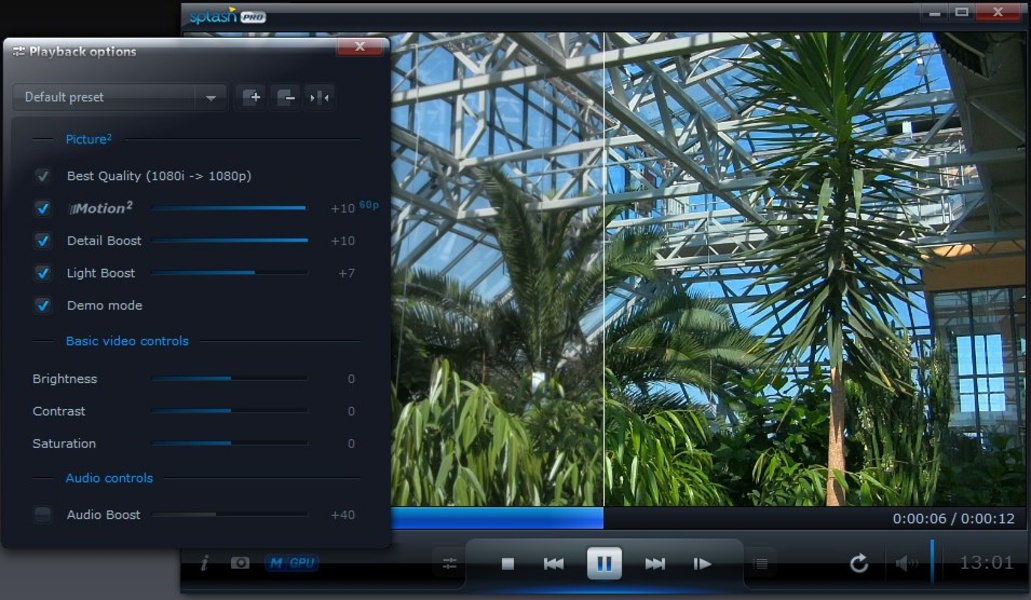Maximize the Splash player window
This screenshot has height=600, width=1031.
[x=962, y=12]
